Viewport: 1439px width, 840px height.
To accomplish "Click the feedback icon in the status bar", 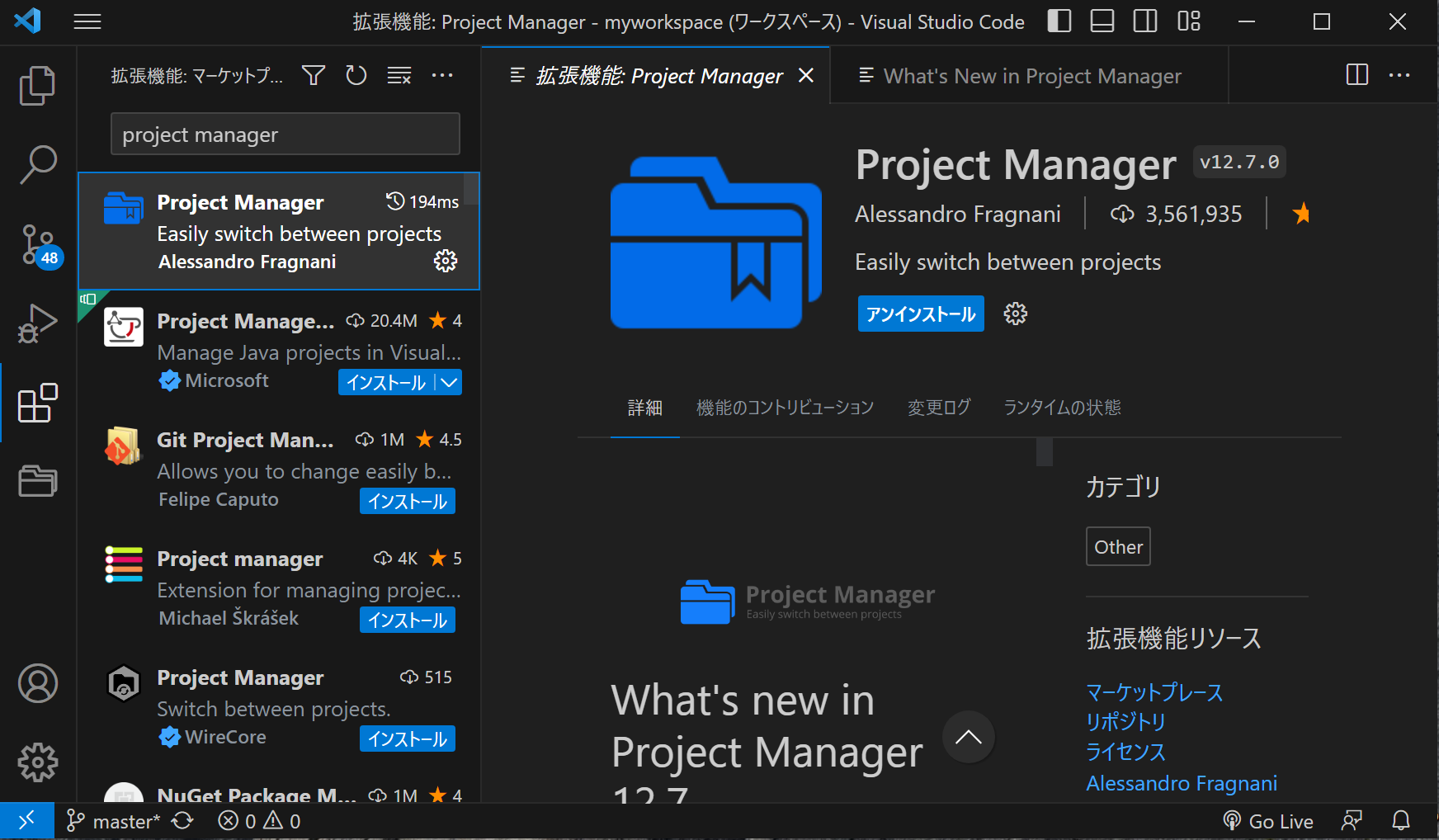I will [1352, 821].
